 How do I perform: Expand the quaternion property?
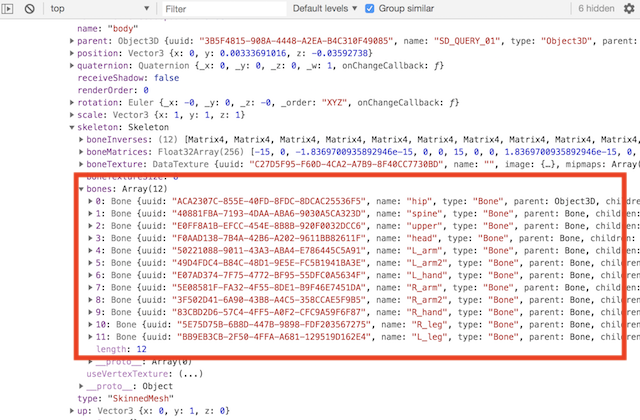[x=72, y=65]
